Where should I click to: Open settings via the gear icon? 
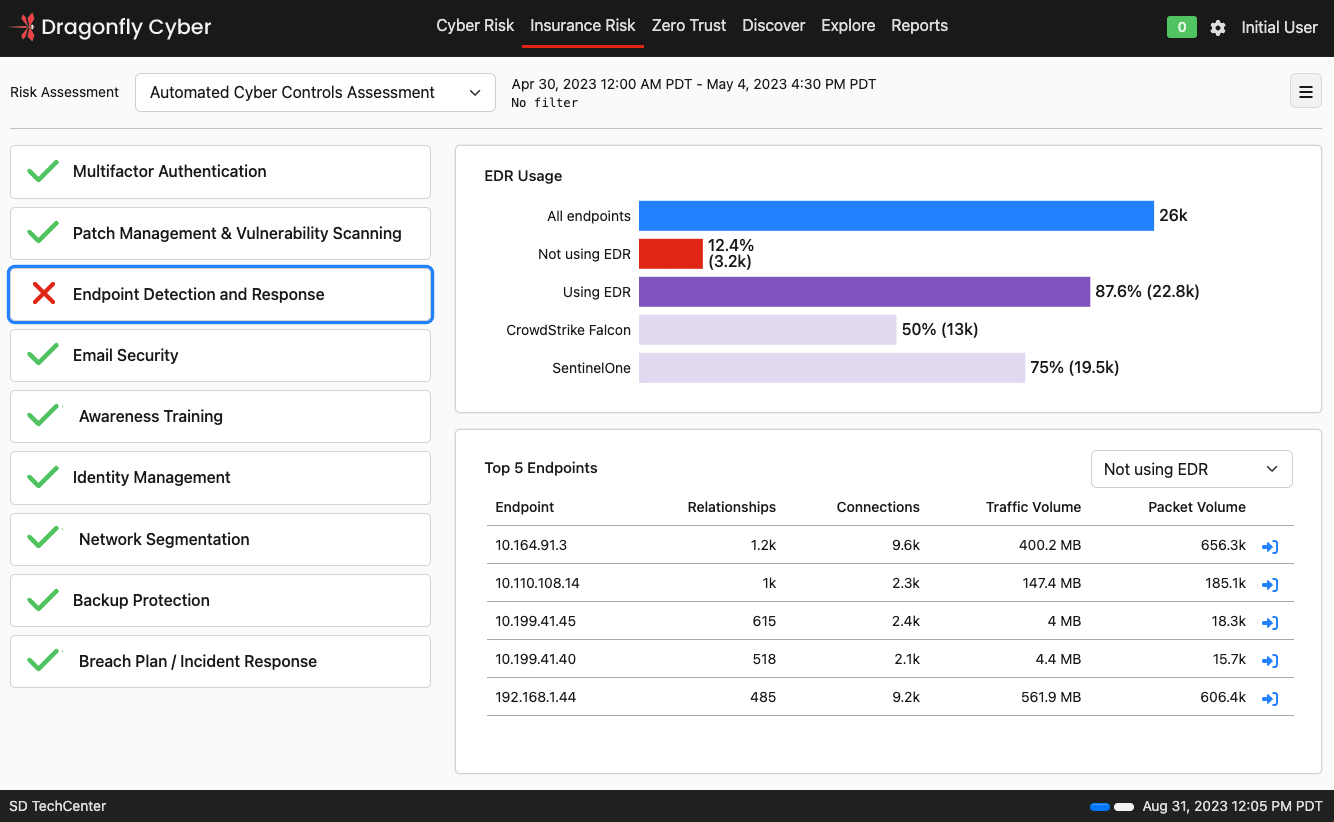coord(1217,28)
